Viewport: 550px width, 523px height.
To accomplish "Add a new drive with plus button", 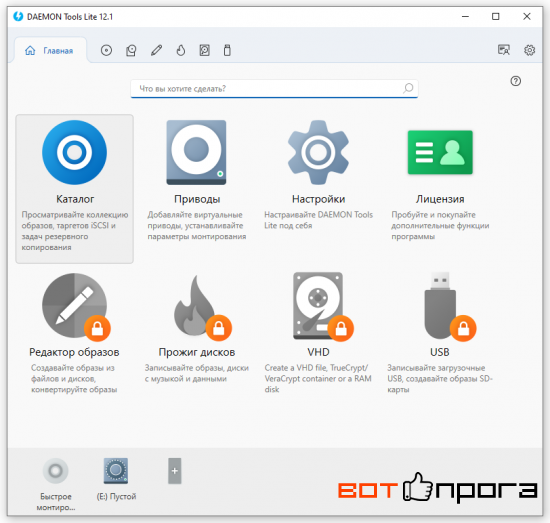I will tap(174, 471).
